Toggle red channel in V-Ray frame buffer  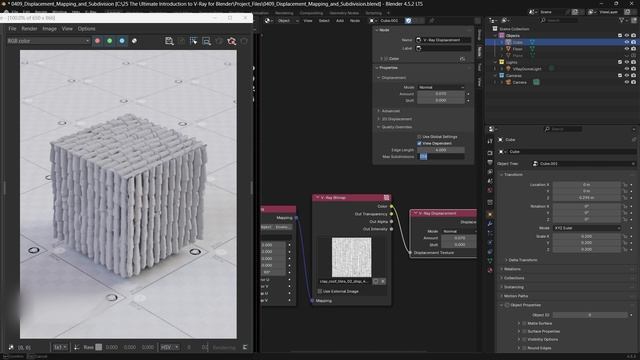[x=98, y=41]
